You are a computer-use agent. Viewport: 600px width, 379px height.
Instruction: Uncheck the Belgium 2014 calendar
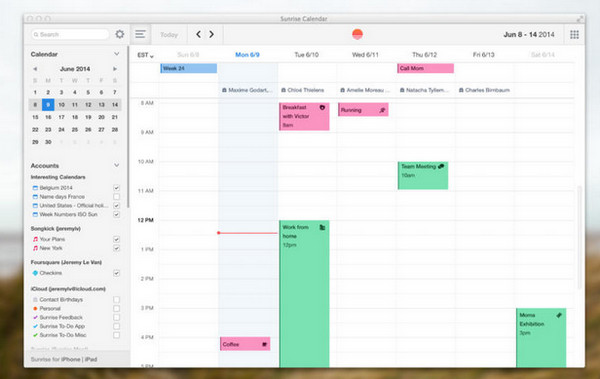coord(117,188)
